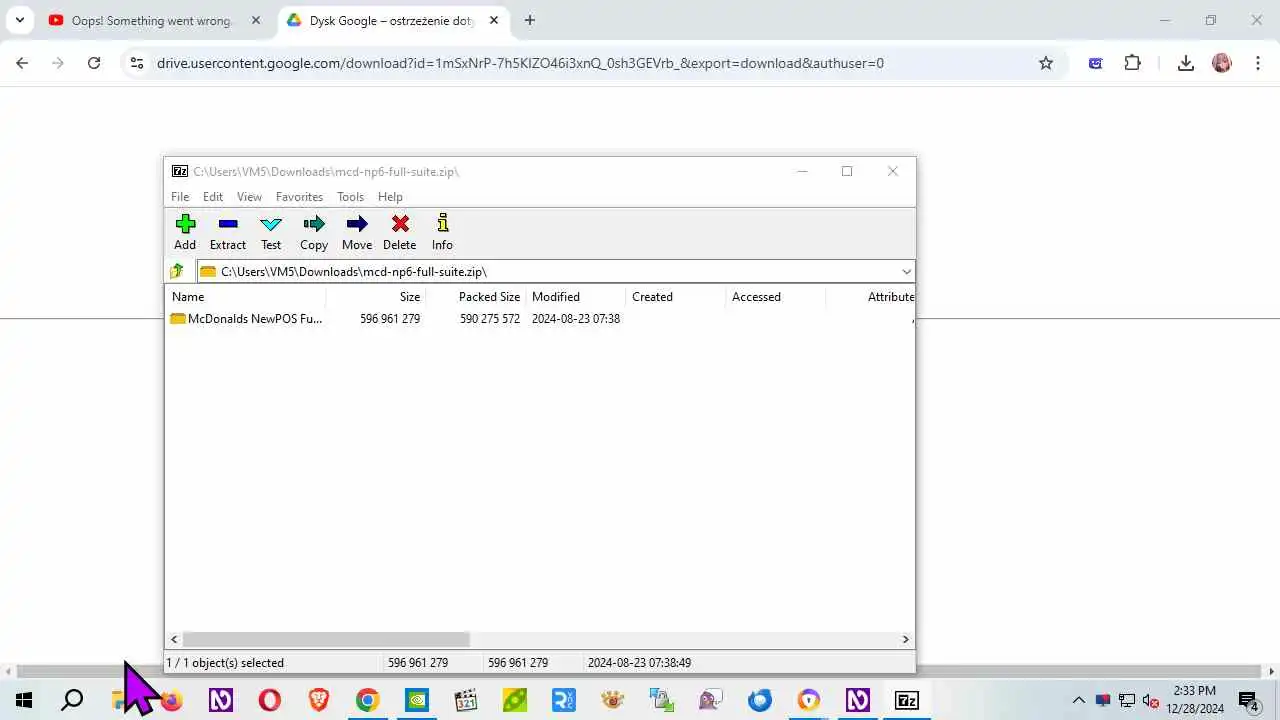The width and height of the screenshot is (1280, 720).
Task: Click the 7-Zip horizontal scrollbar thumb
Action: click(x=326, y=639)
